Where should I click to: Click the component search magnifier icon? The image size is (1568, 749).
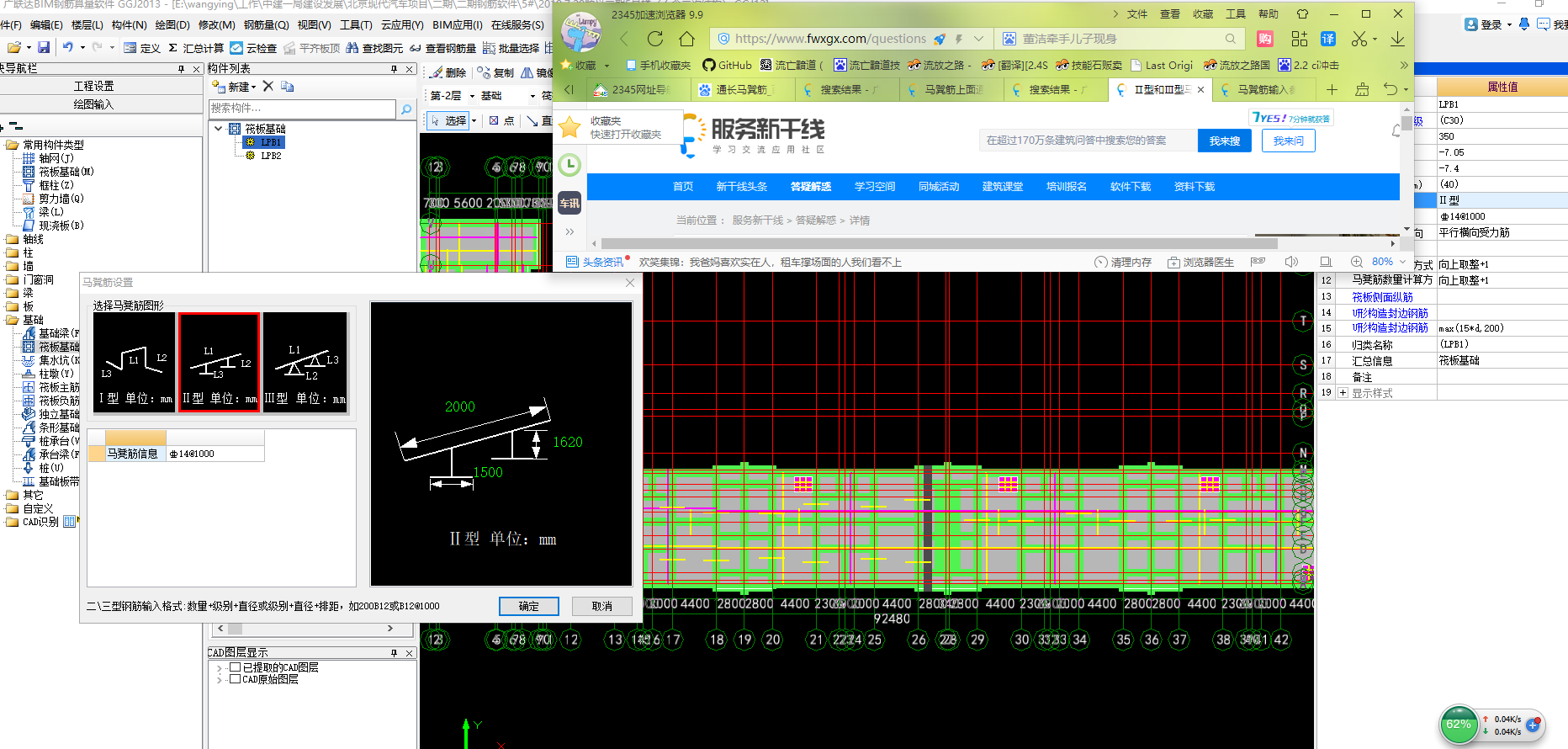[x=406, y=109]
